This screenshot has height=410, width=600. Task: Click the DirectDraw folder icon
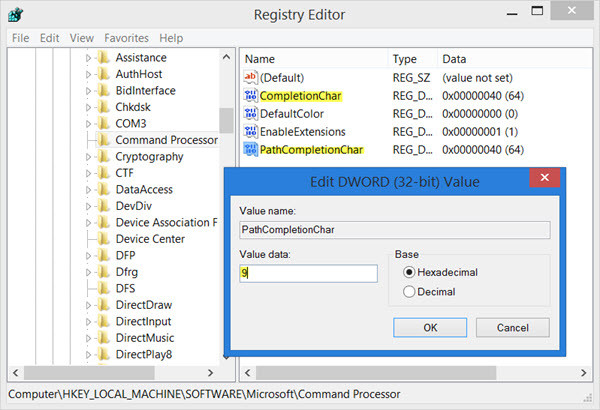(x=103, y=304)
